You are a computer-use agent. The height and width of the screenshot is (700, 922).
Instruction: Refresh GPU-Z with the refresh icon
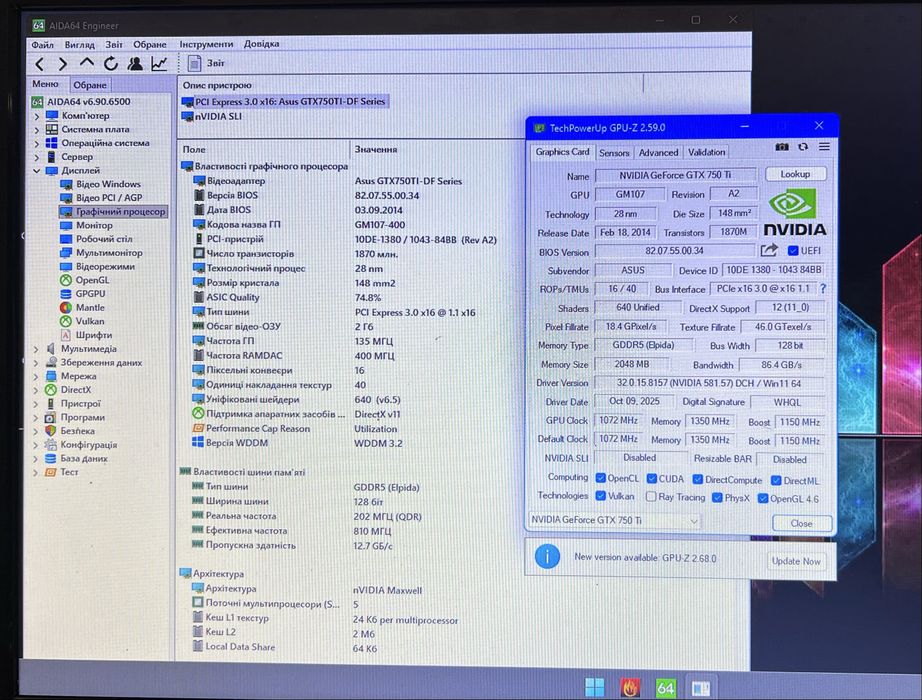803,146
